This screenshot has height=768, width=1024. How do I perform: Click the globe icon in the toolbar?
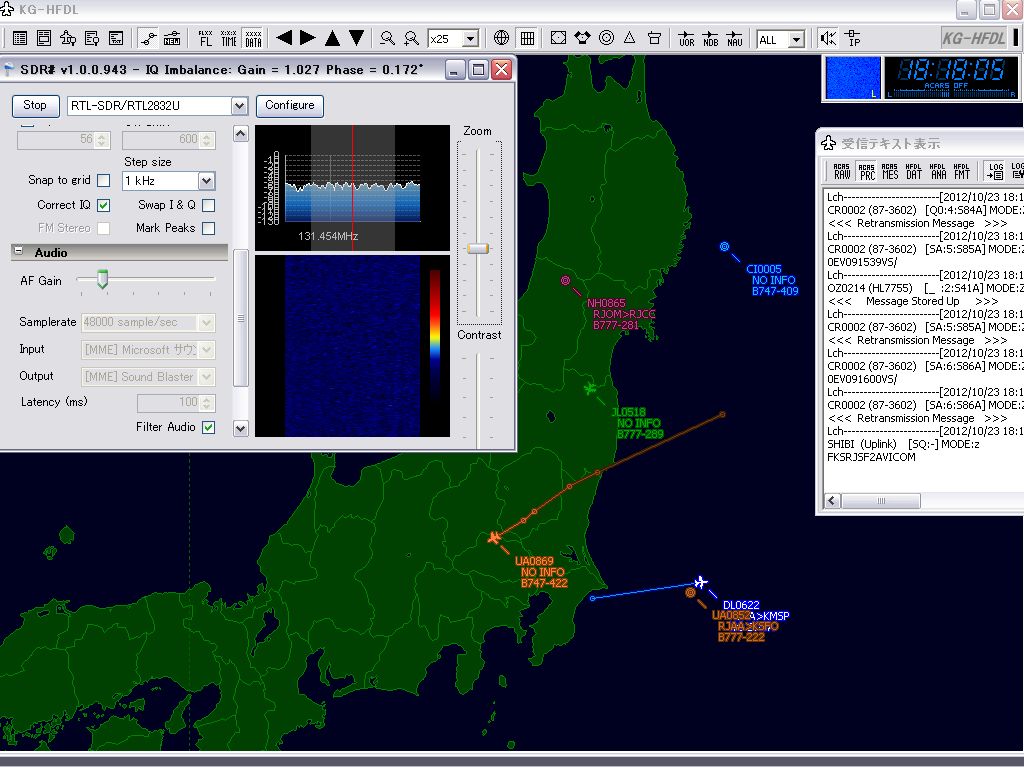[x=501, y=38]
